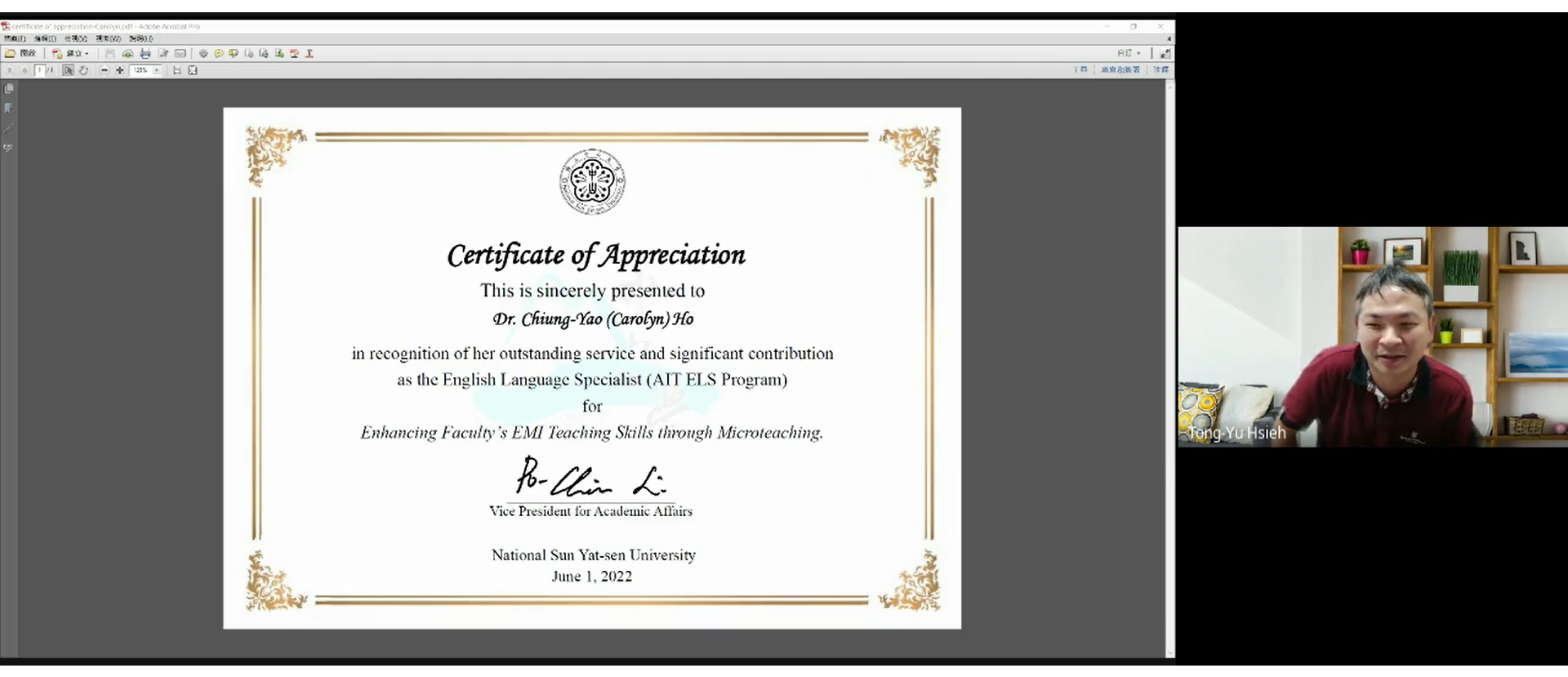Click the fit width scrolling icon
This screenshot has width=1568, height=677.
coord(177,70)
